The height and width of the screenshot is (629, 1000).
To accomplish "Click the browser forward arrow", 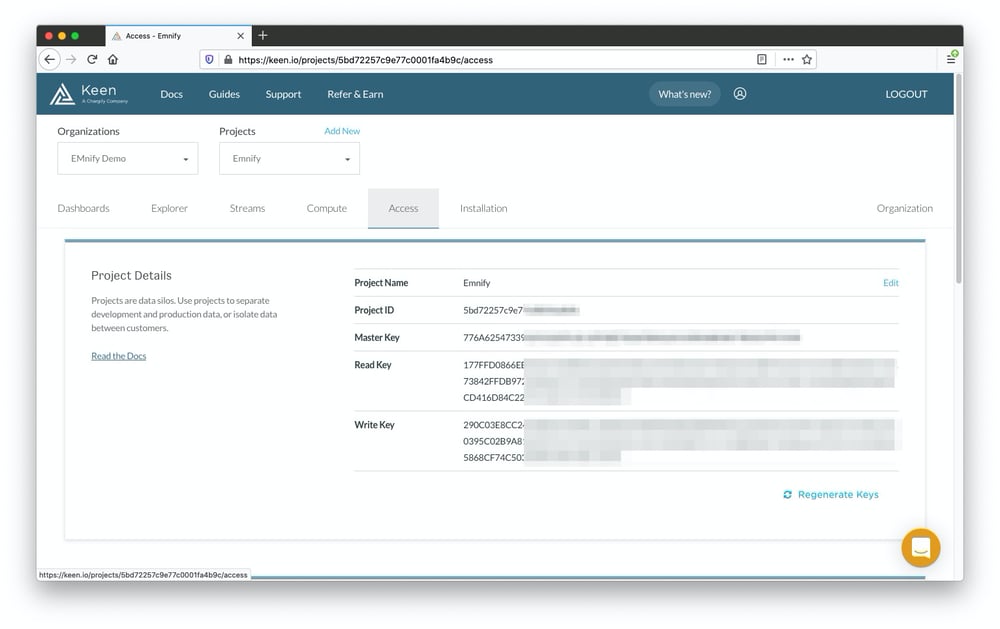I will tap(71, 59).
